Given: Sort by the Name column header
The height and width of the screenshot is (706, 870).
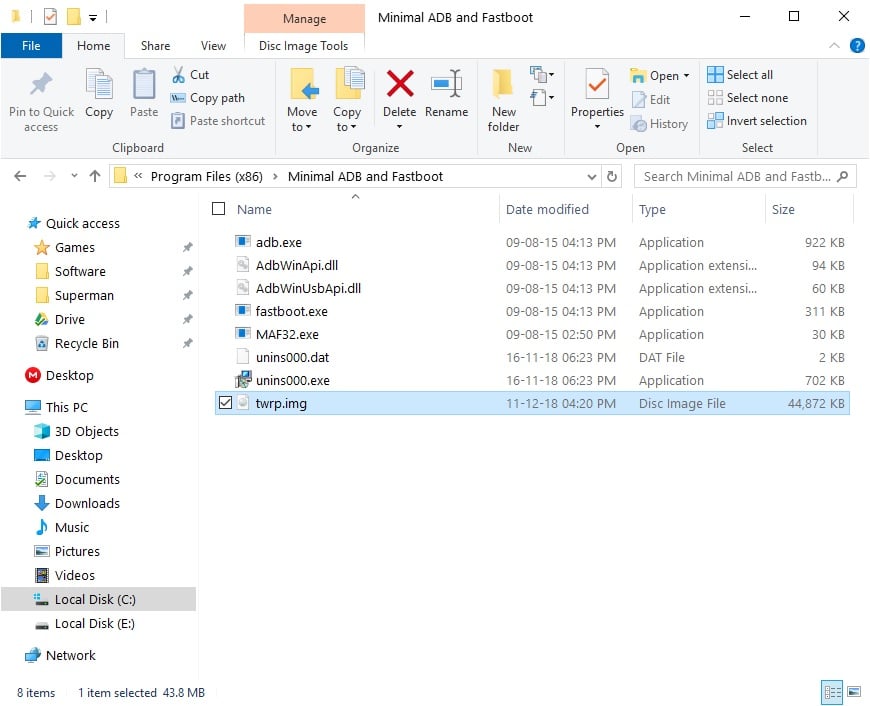Looking at the screenshot, I should (254, 209).
